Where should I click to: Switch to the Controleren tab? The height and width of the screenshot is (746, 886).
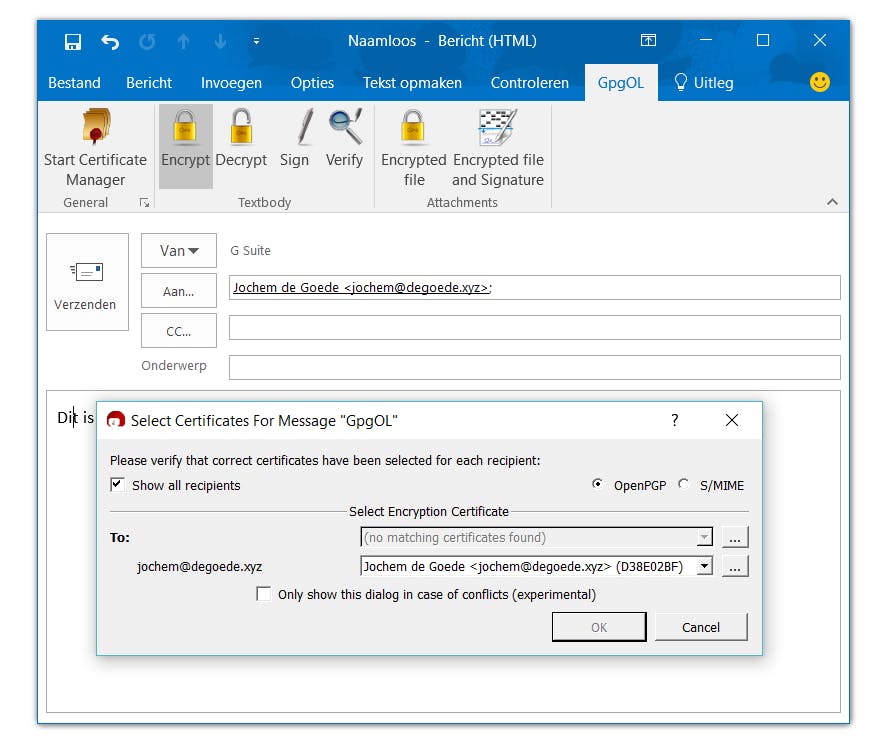click(x=529, y=83)
